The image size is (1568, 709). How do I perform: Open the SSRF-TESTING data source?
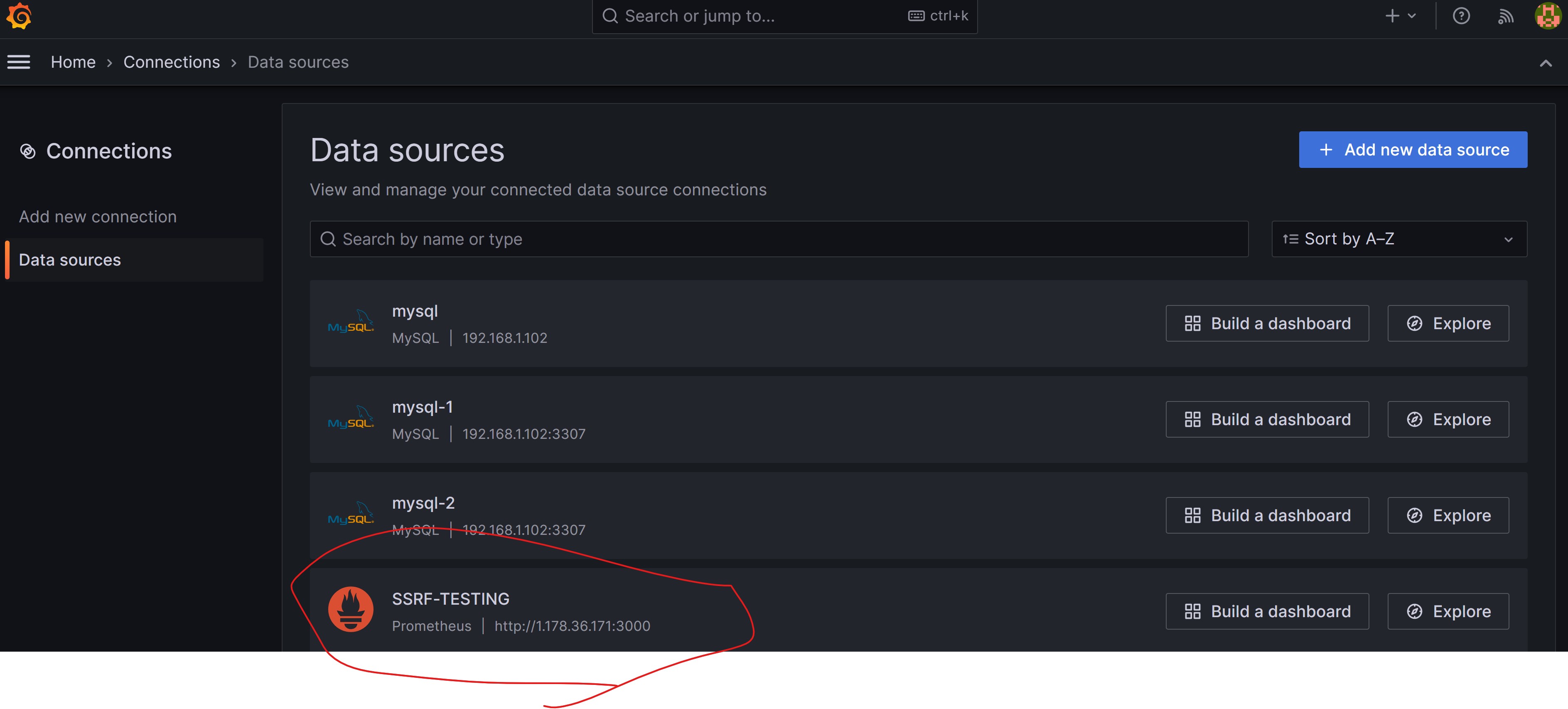pyautogui.click(x=450, y=599)
